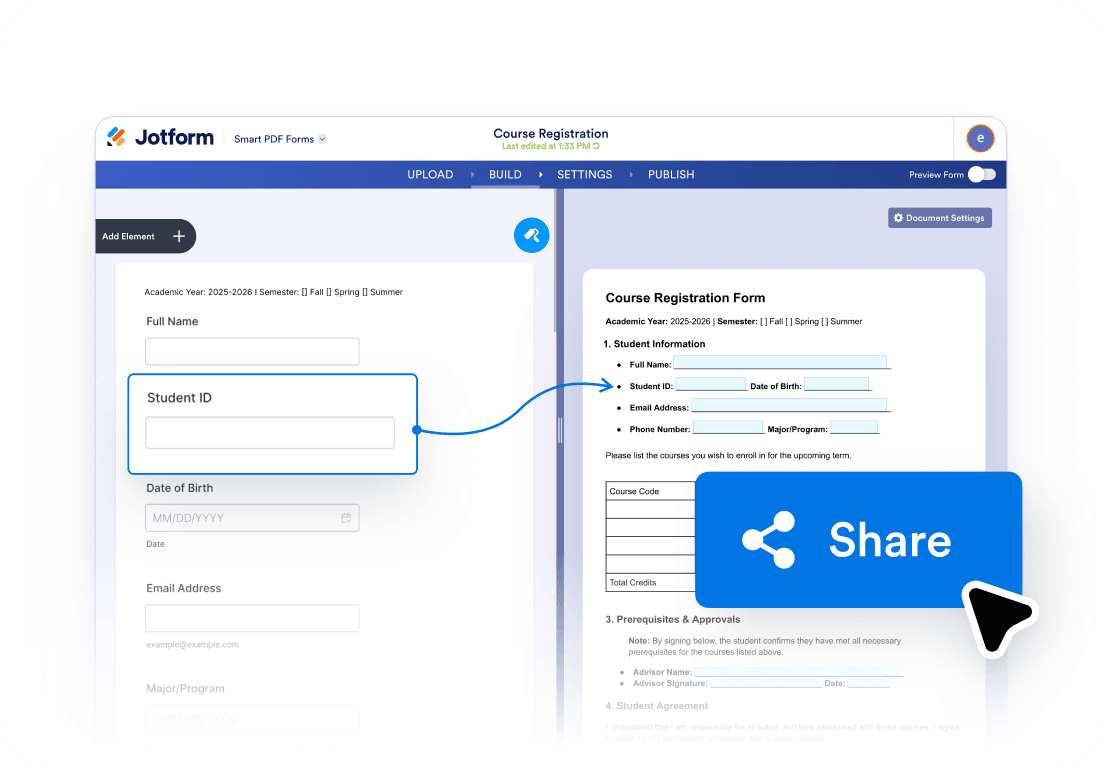Switch to the UPLOAD step
This screenshot has width=1104, height=768.
coord(430,175)
